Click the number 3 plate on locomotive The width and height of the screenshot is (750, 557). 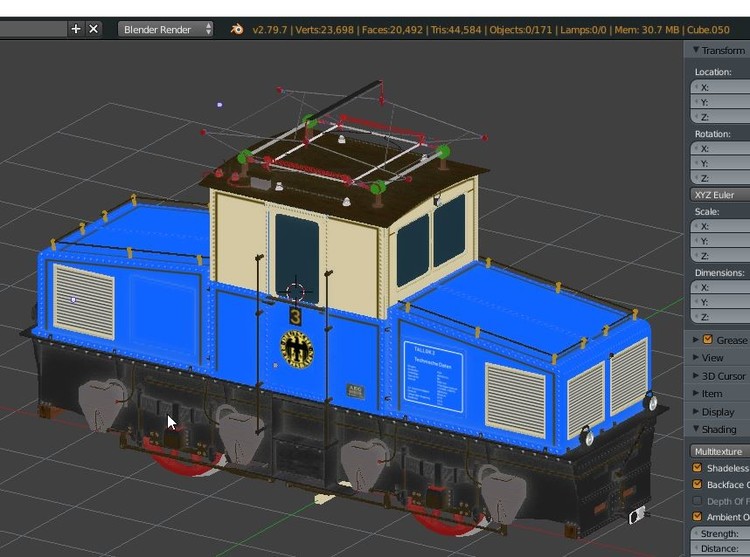point(295,316)
